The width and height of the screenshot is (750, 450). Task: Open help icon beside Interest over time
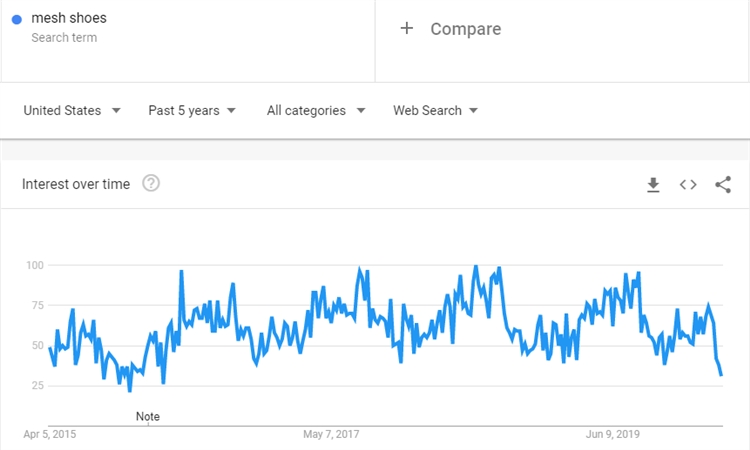pos(151,184)
